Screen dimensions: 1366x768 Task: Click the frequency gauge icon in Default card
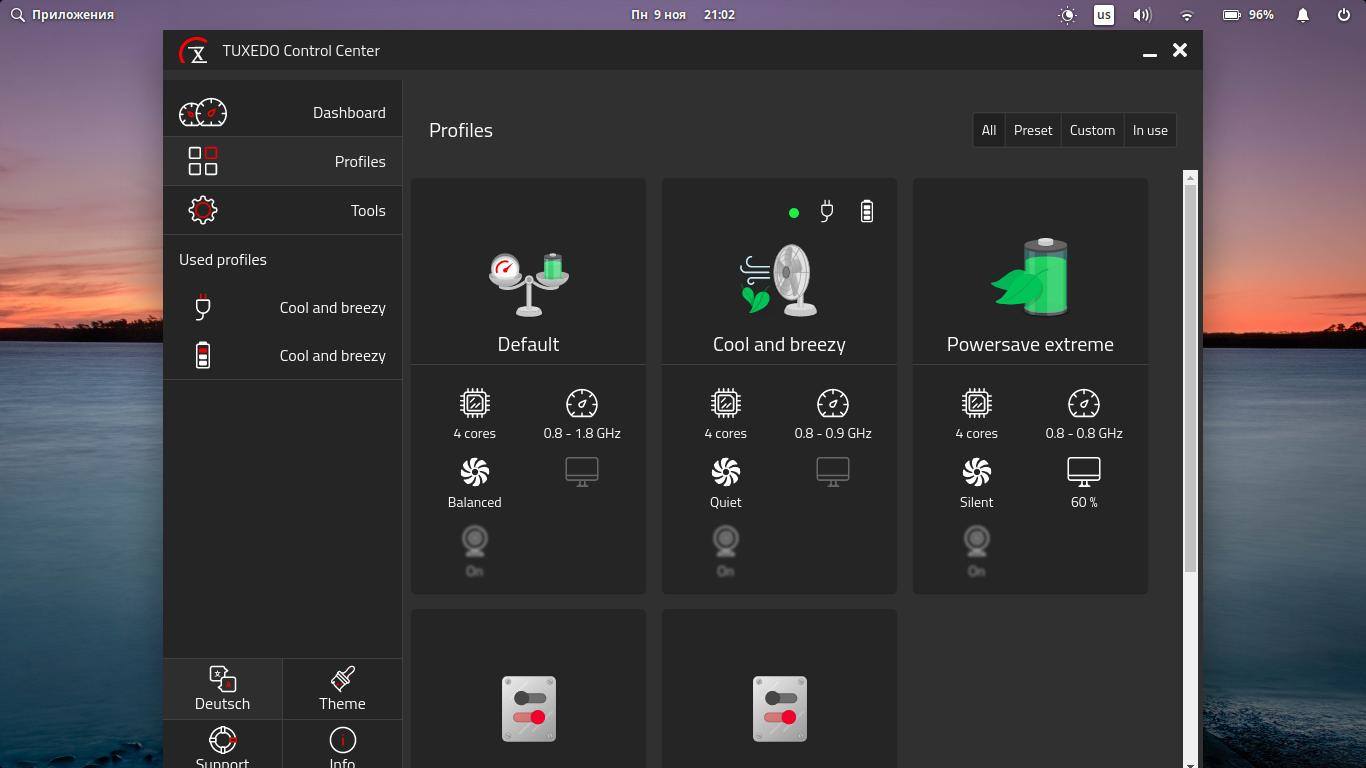click(582, 403)
